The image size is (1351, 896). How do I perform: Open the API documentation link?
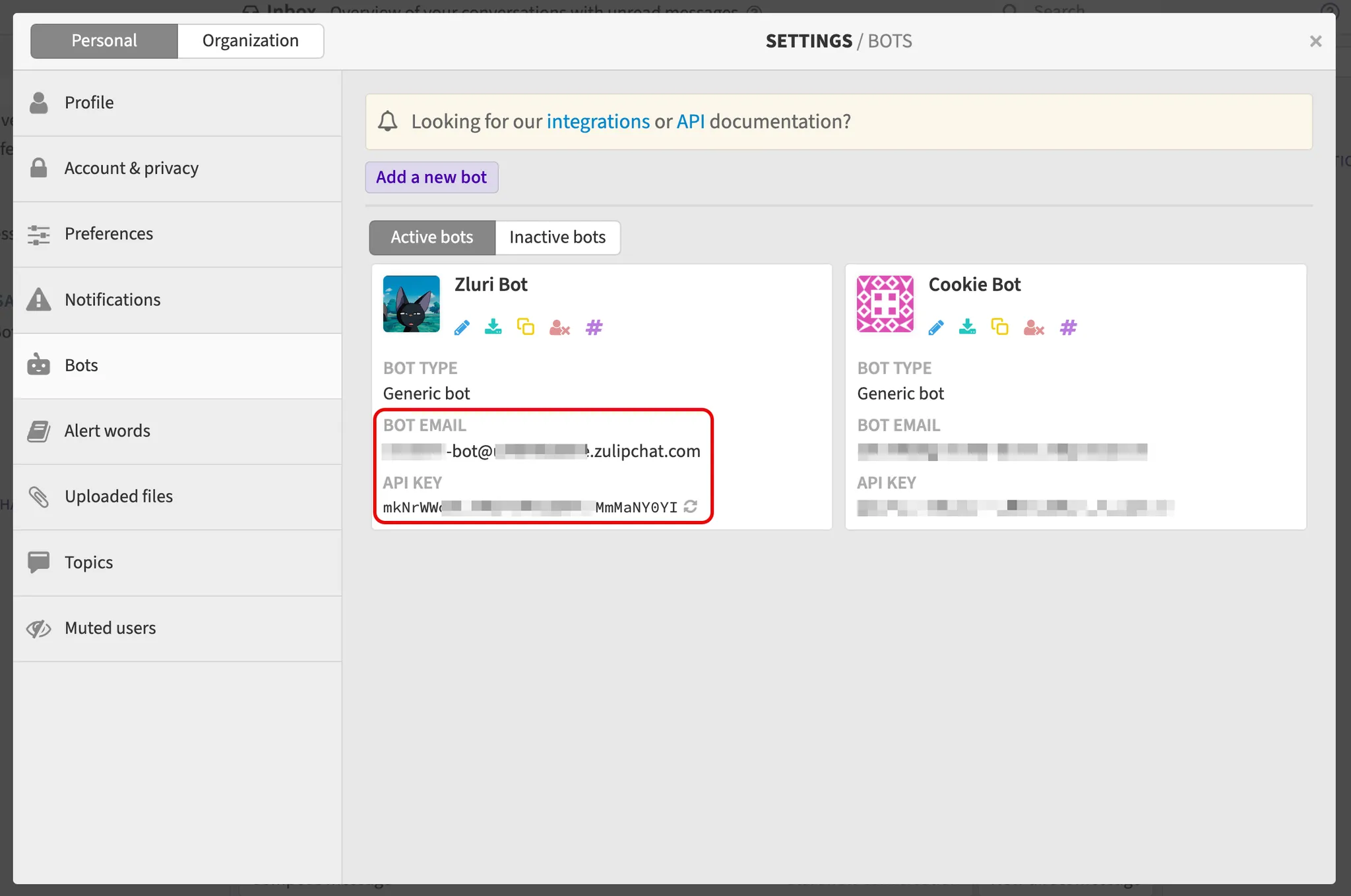click(691, 122)
